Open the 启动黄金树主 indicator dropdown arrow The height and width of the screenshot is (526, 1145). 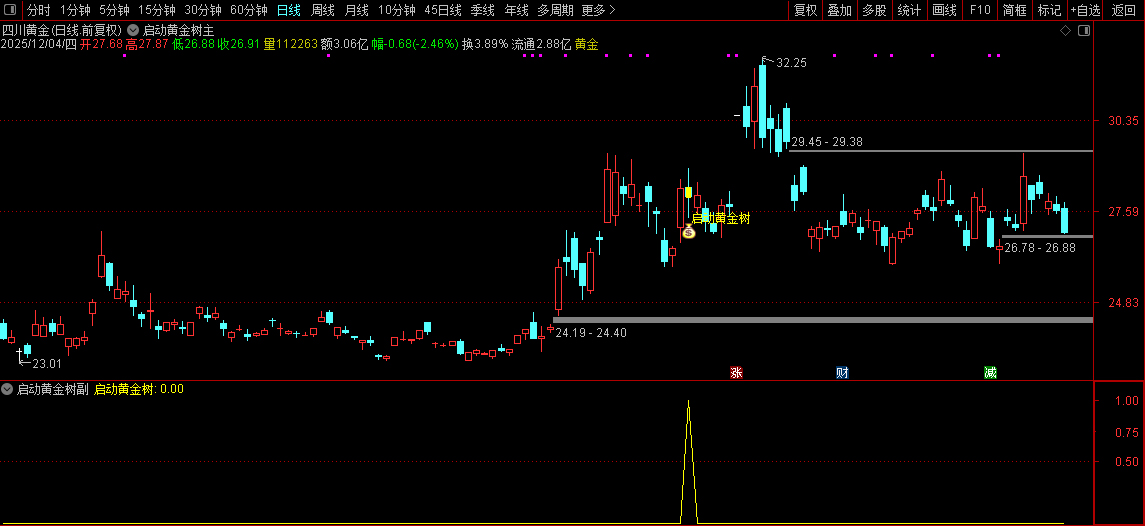[x=133, y=31]
